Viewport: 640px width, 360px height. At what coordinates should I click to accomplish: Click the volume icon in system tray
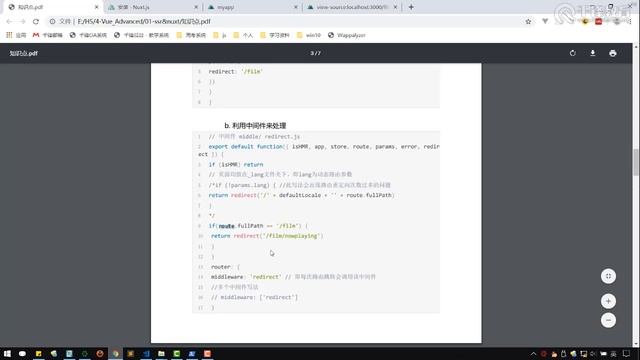593,354
